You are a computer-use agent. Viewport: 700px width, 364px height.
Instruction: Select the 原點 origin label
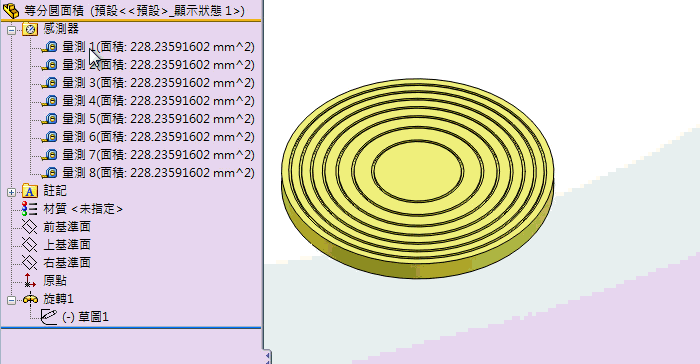coord(55,280)
